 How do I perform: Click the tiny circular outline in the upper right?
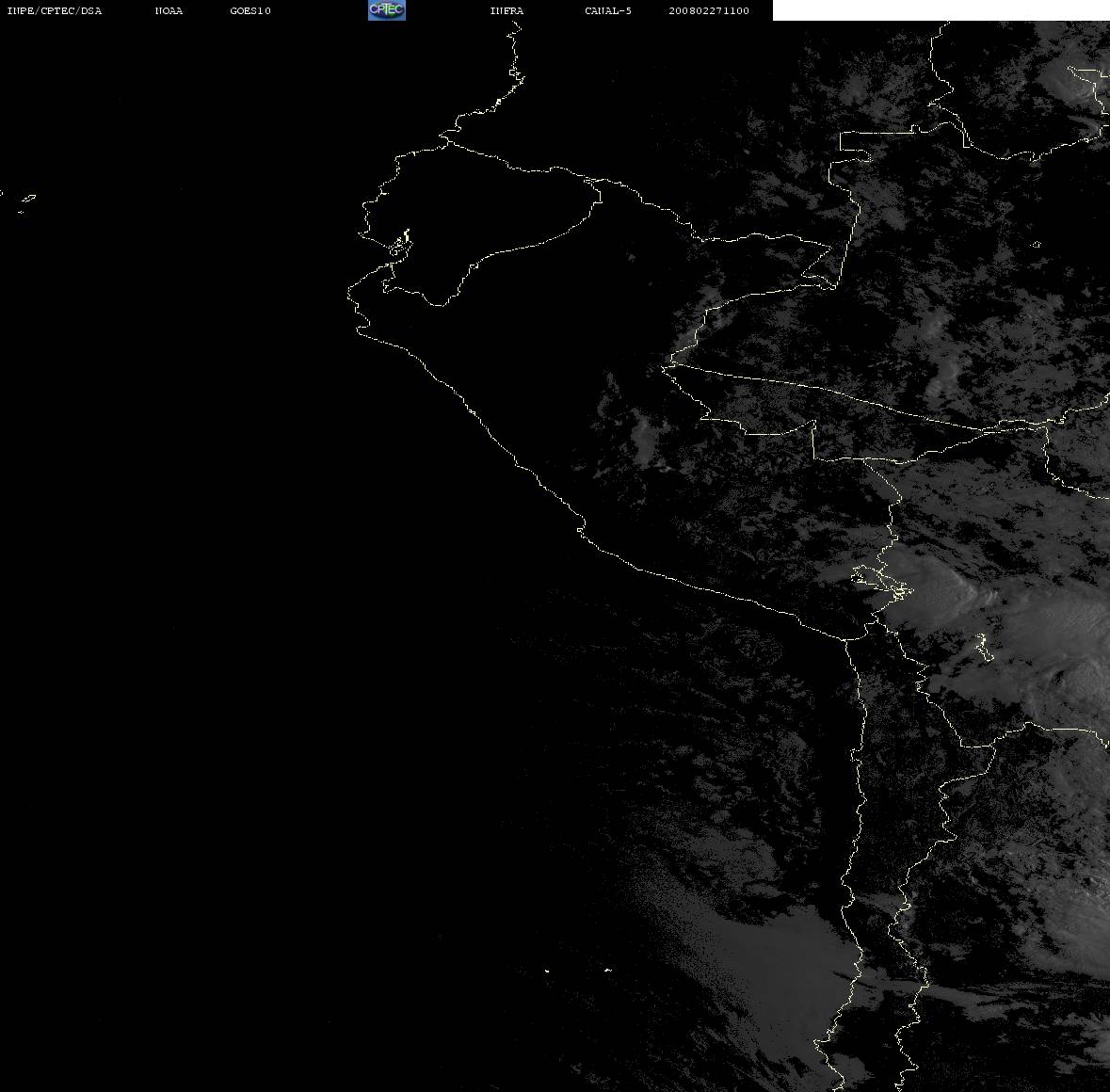point(1037,245)
